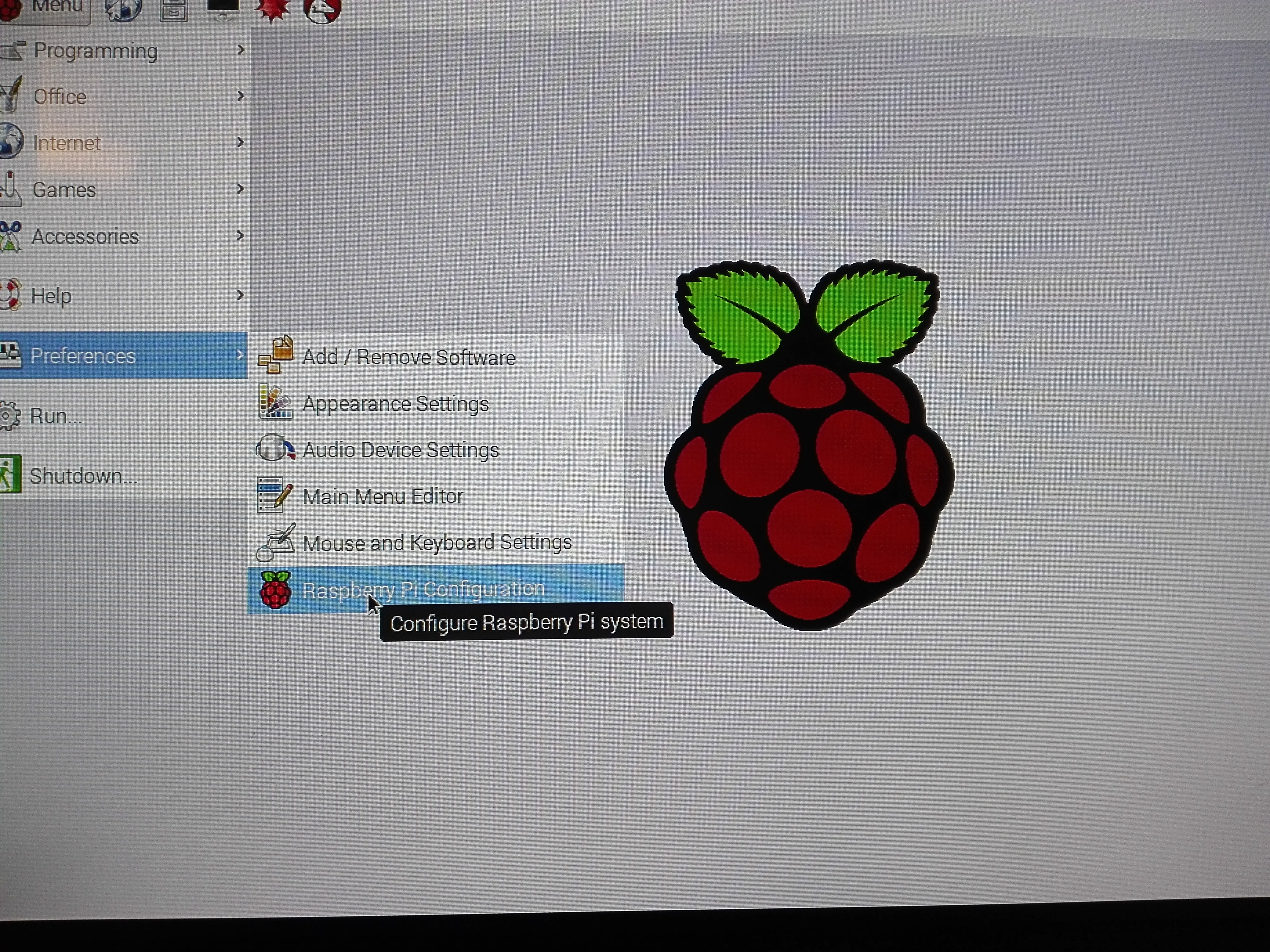Open Mouse and Keyboard Settings
Image resolution: width=1270 pixels, height=952 pixels.
tap(436, 542)
